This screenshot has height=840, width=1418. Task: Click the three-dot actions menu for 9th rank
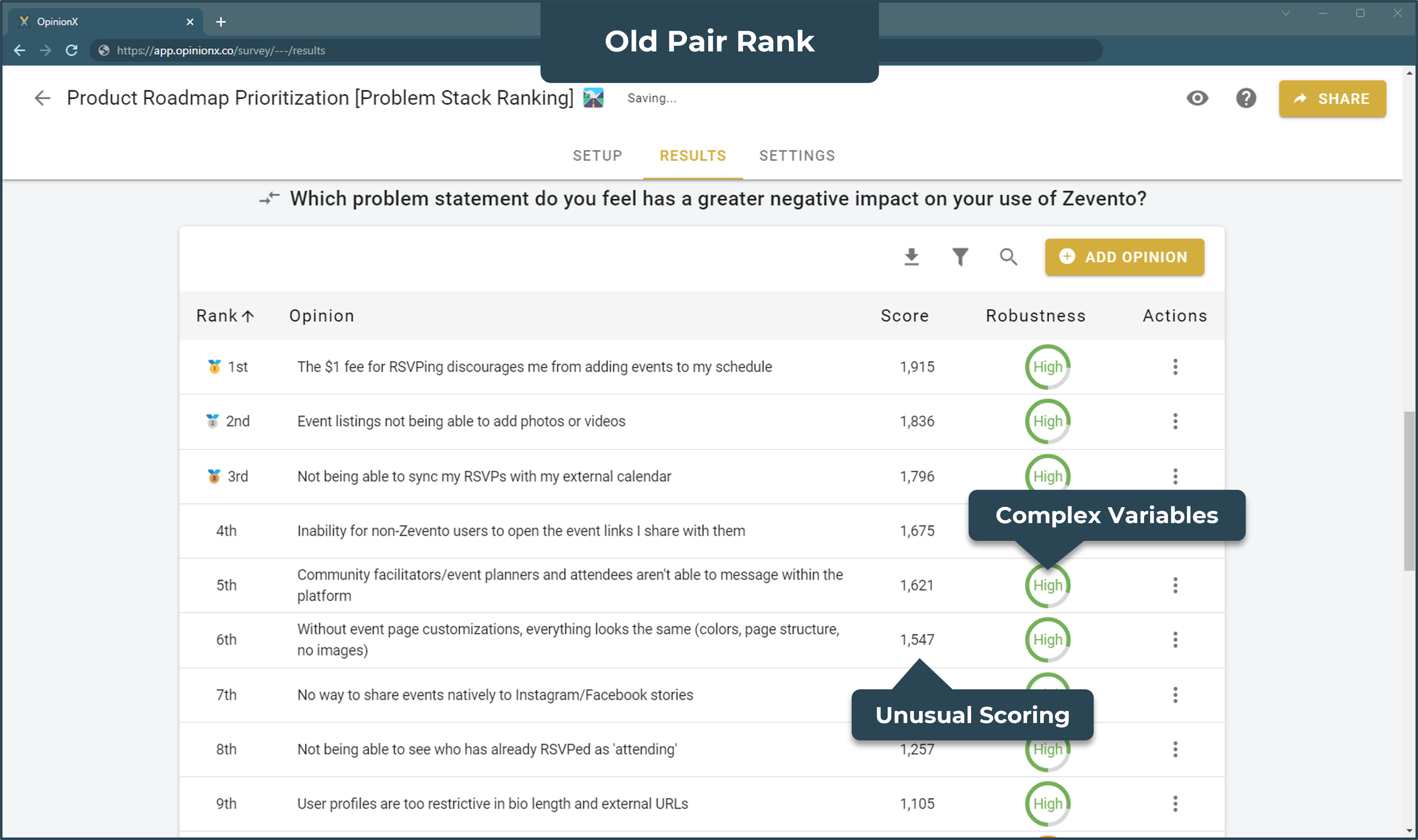tap(1175, 803)
